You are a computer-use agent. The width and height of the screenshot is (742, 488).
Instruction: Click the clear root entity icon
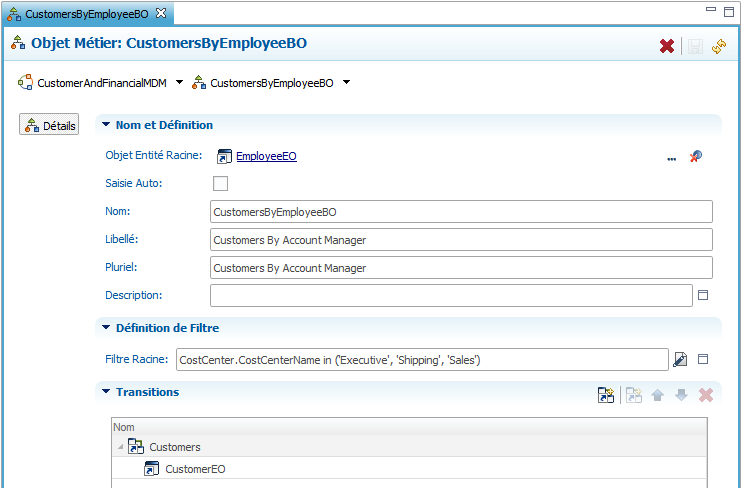click(696, 156)
